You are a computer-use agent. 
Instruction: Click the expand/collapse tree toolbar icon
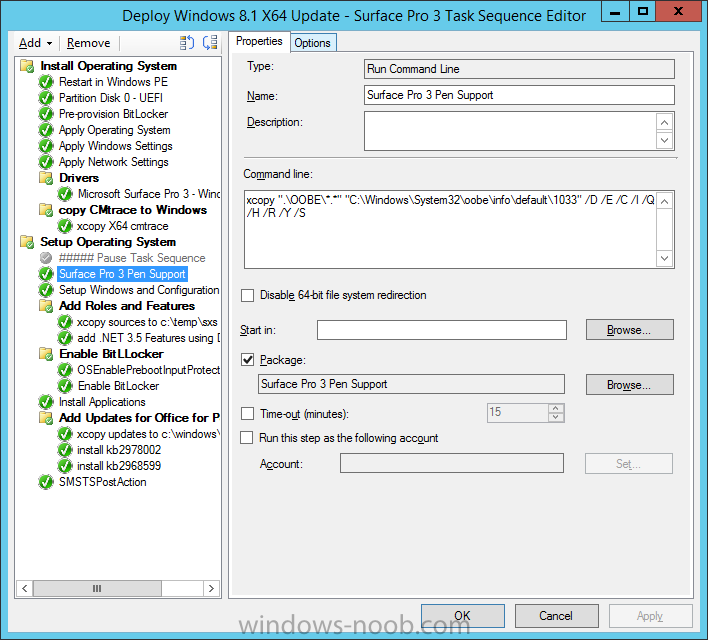click(210, 43)
